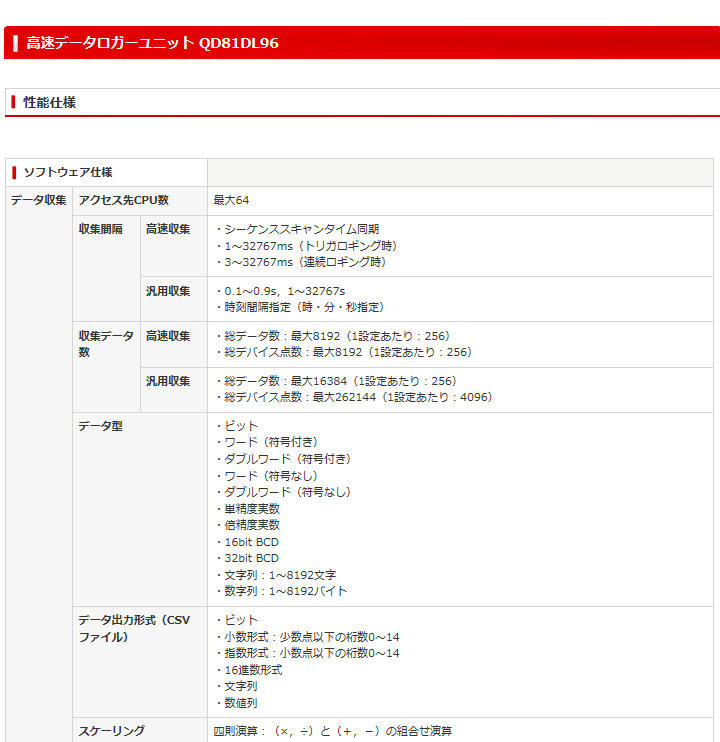Viewport: 720px width, 742px height.
Task: Click the 四則演算 combination description
Action: (x=333, y=732)
